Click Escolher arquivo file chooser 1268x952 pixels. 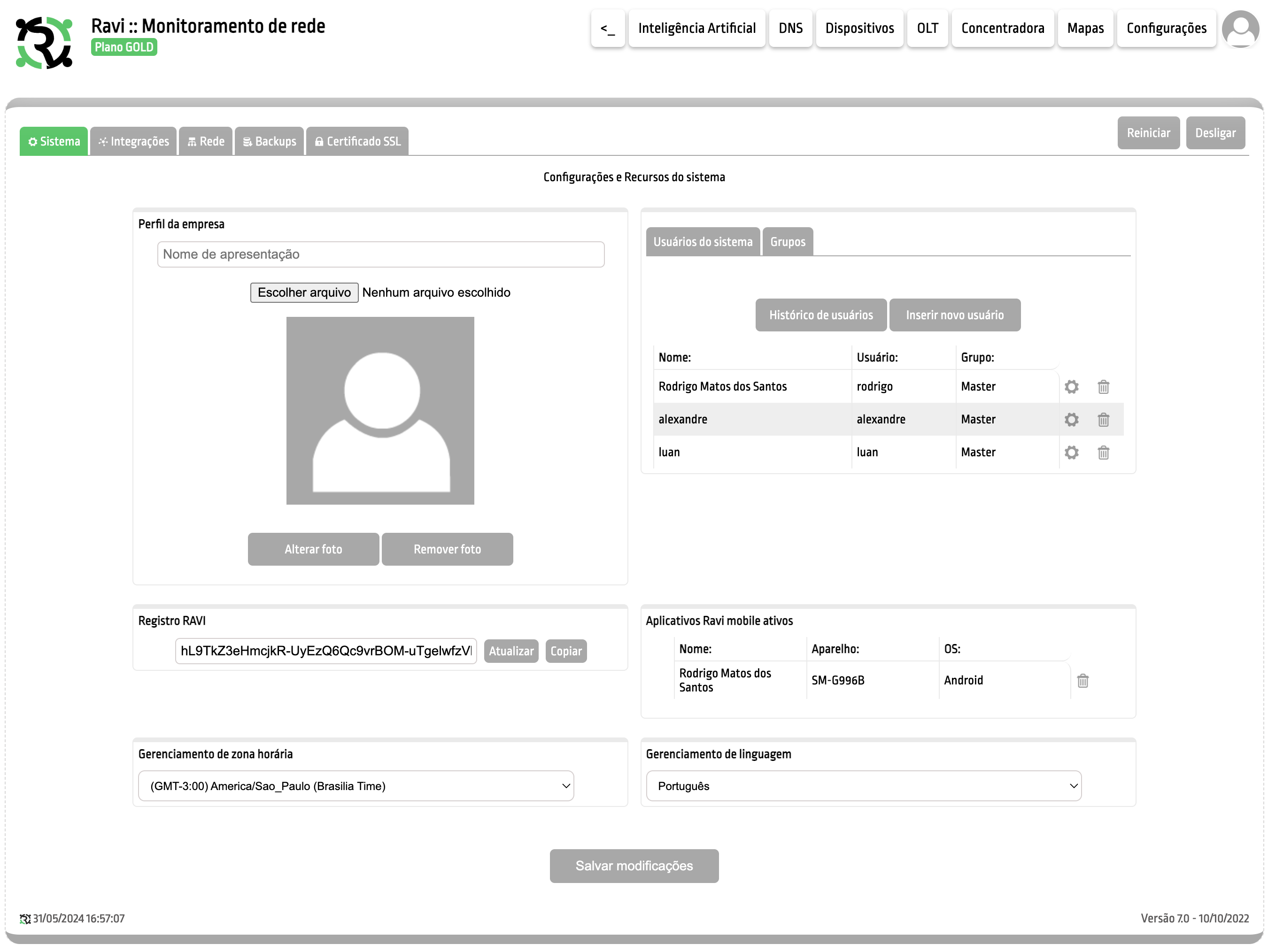[x=304, y=292]
